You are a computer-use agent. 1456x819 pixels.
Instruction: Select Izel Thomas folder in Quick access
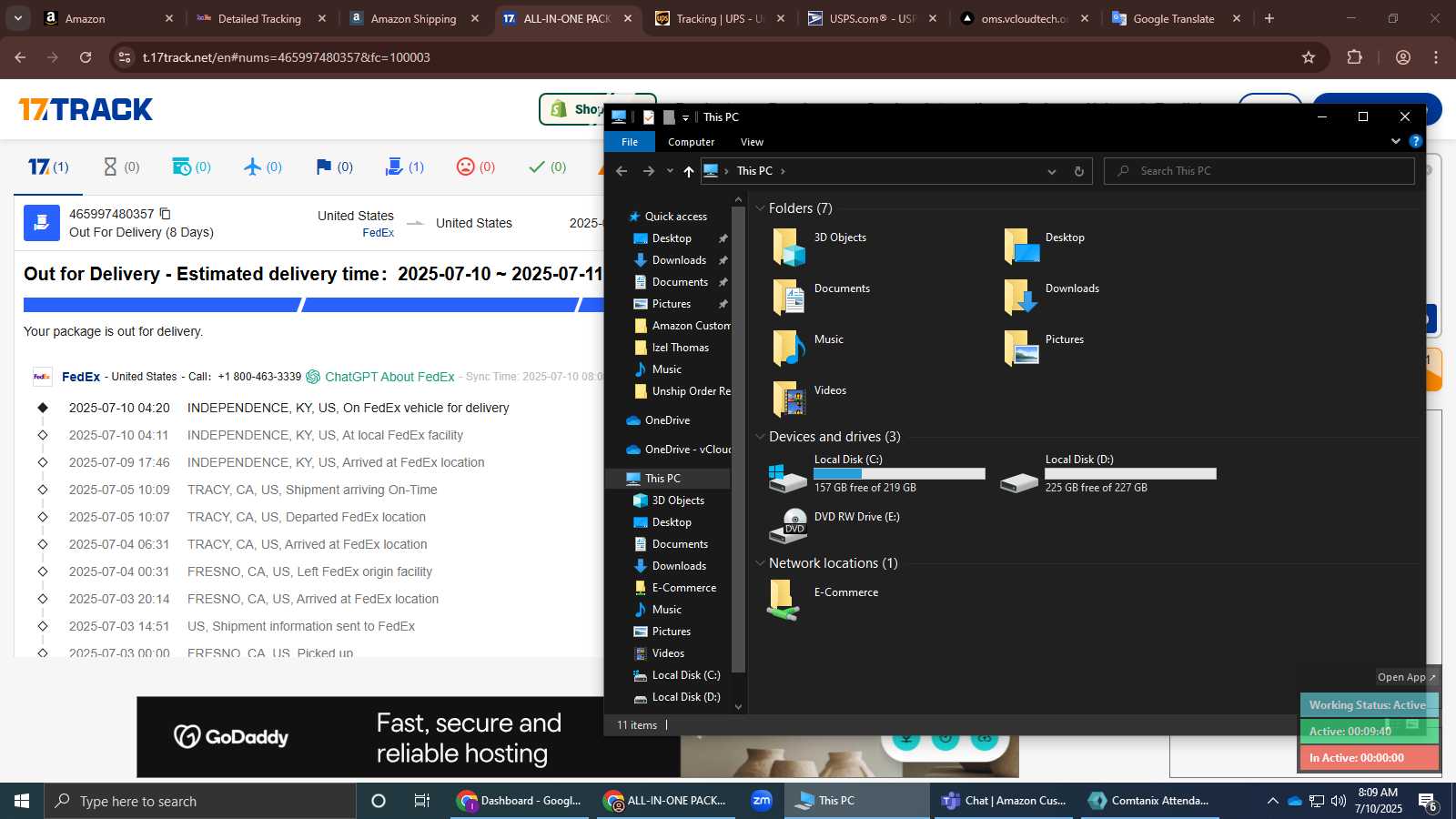(x=680, y=348)
